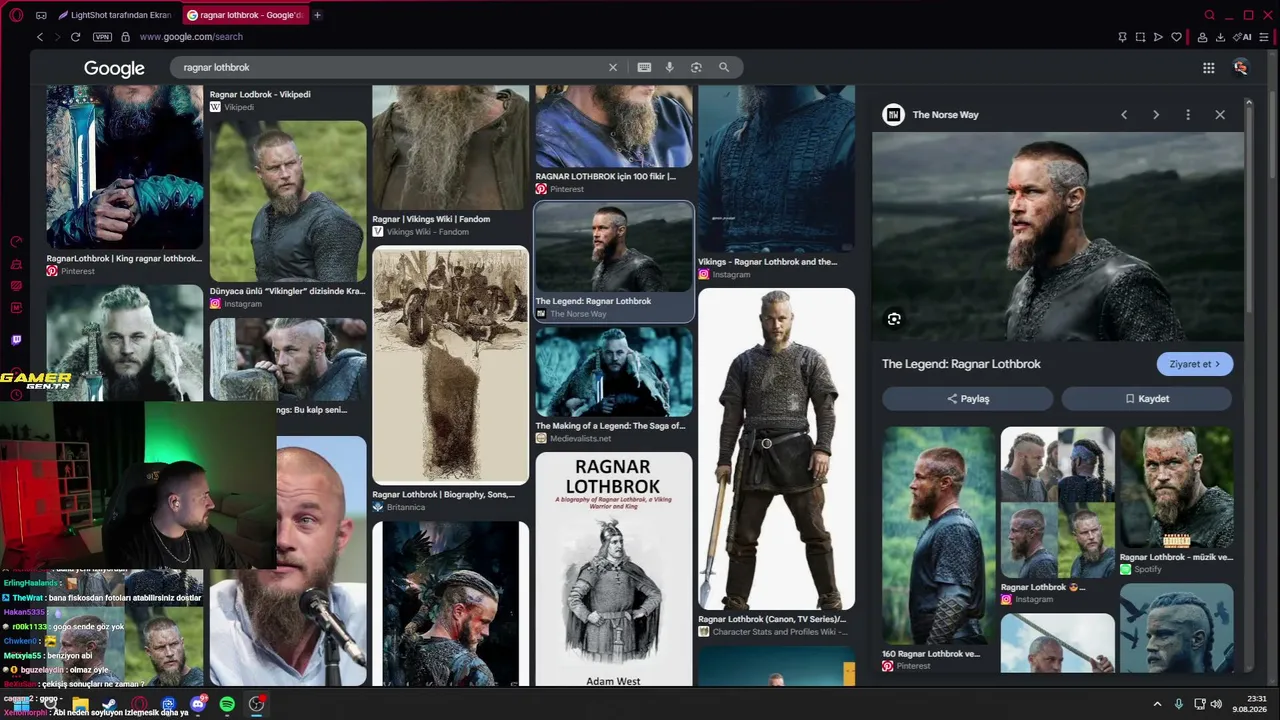
Task: Open related Spotify müzik Ragnar image
Action: (x=1176, y=488)
